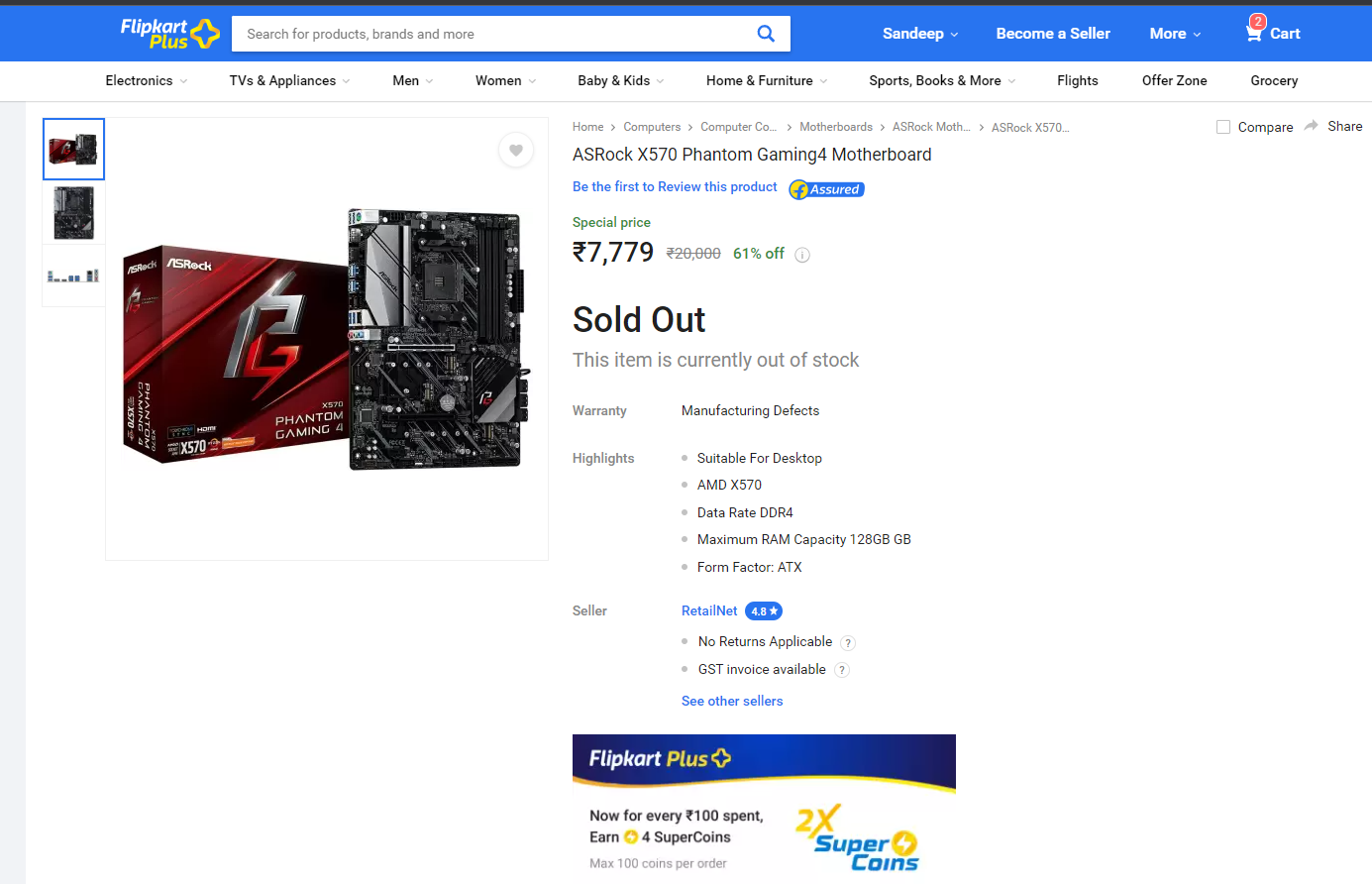Open the GST invoice available help icon
Viewport: 1372px width, 884px height.
[x=842, y=670]
